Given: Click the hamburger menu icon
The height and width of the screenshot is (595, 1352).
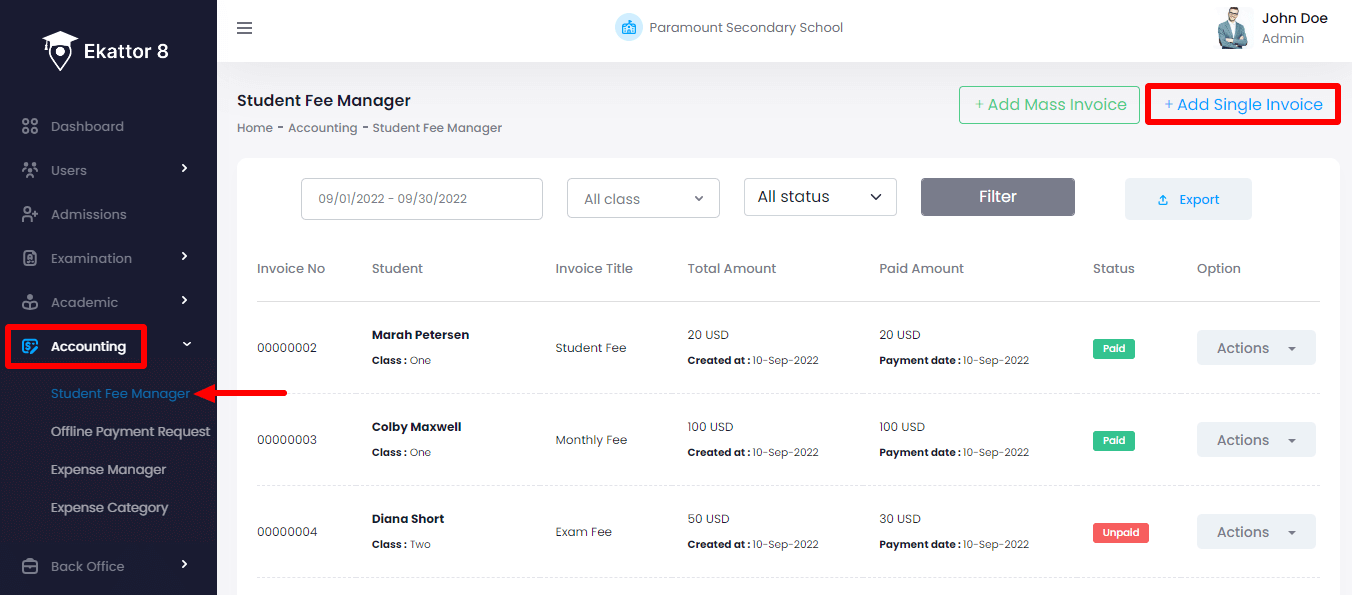Looking at the screenshot, I should click(x=244, y=28).
